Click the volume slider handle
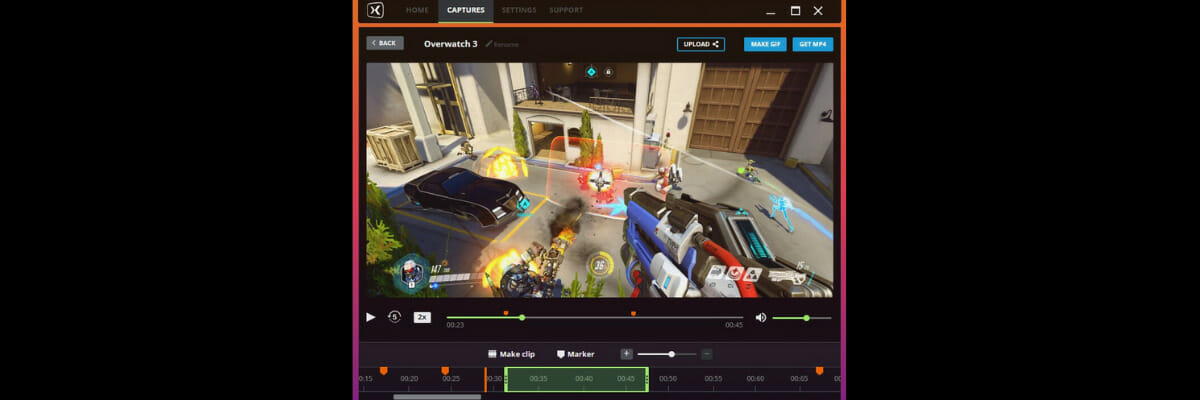This screenshot has height=400, width=1200. click(x=806, y=318)
